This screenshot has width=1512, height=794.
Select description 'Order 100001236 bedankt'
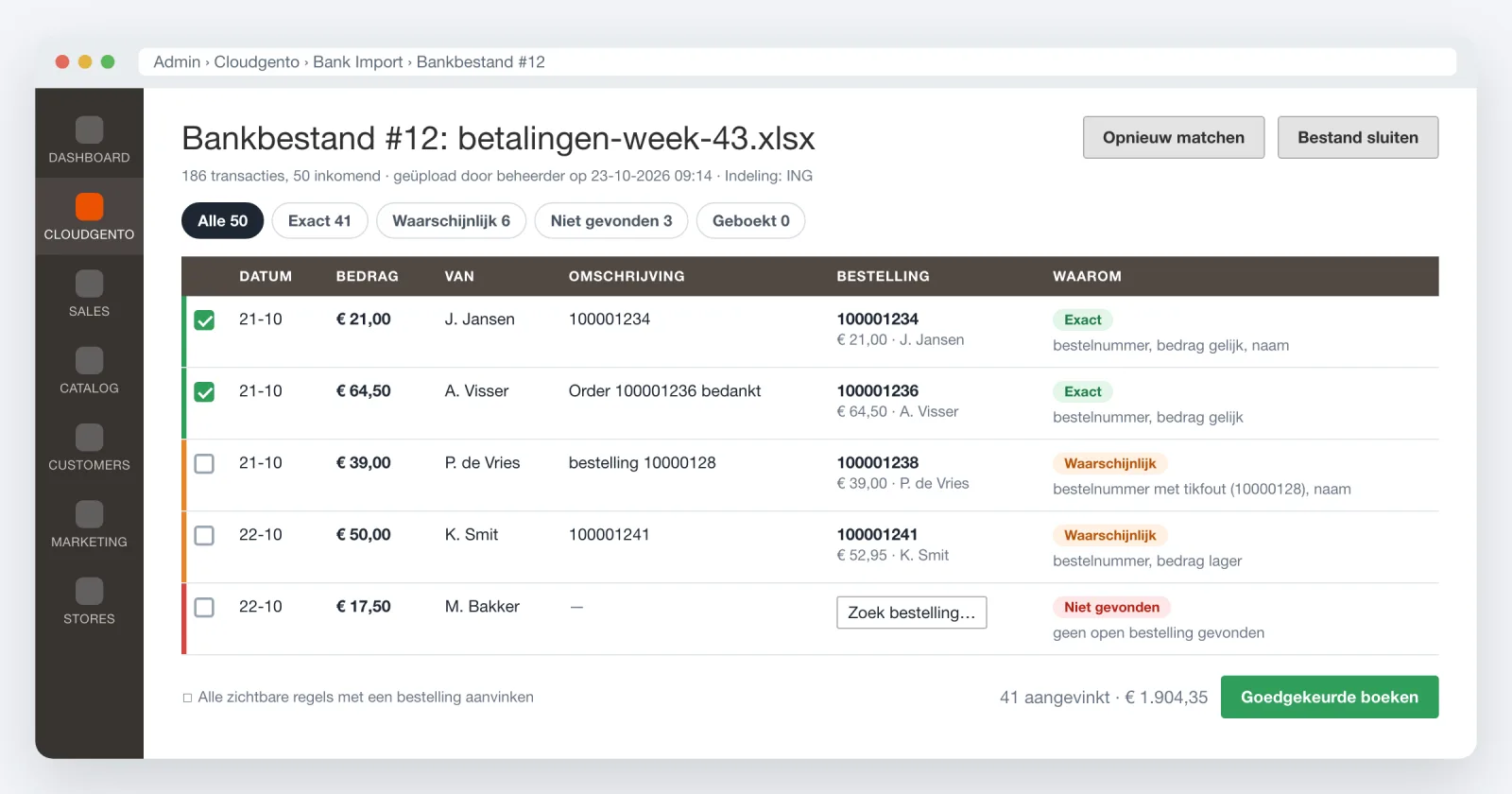[664, 391]
